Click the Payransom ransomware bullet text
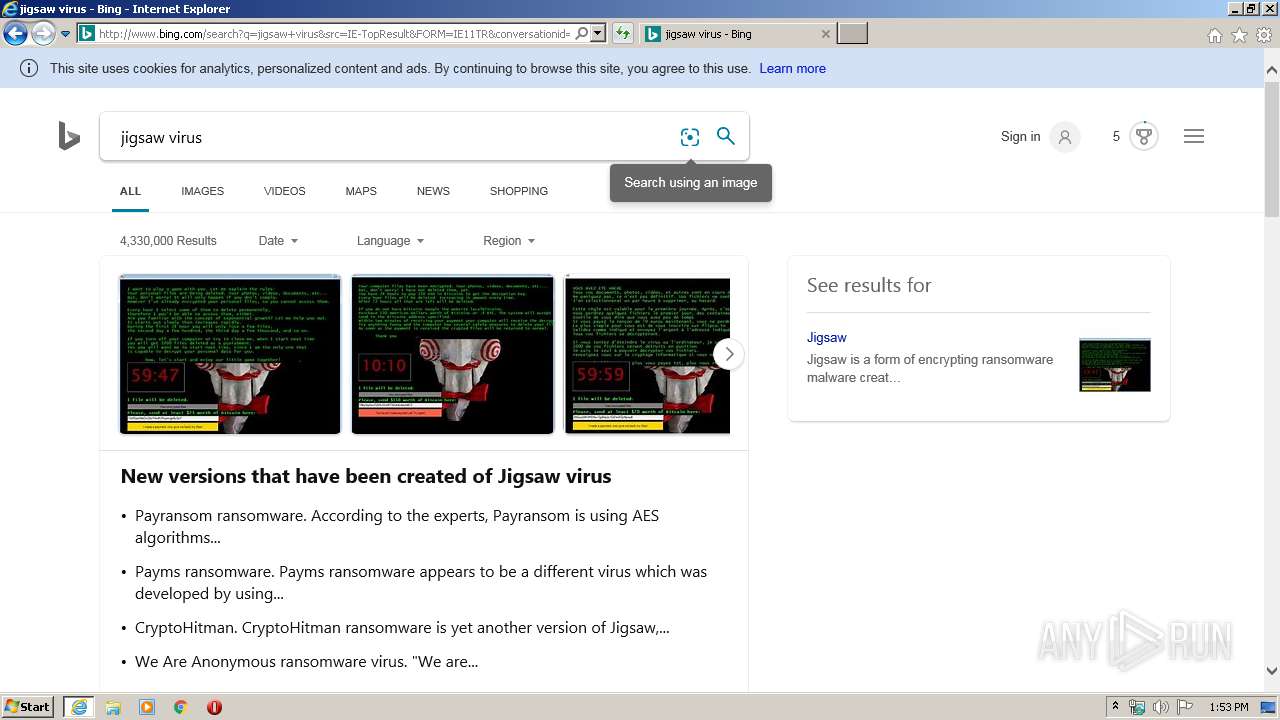 point(397,527)
